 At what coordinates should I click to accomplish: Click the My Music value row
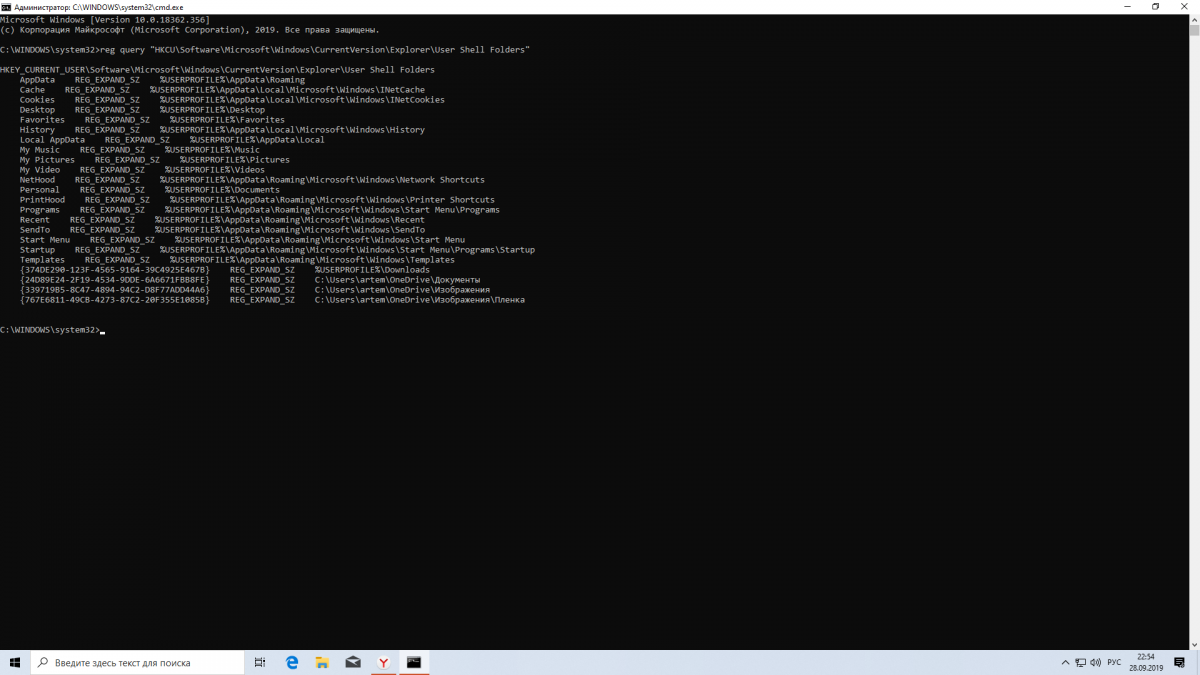click(x=139, y=149)
